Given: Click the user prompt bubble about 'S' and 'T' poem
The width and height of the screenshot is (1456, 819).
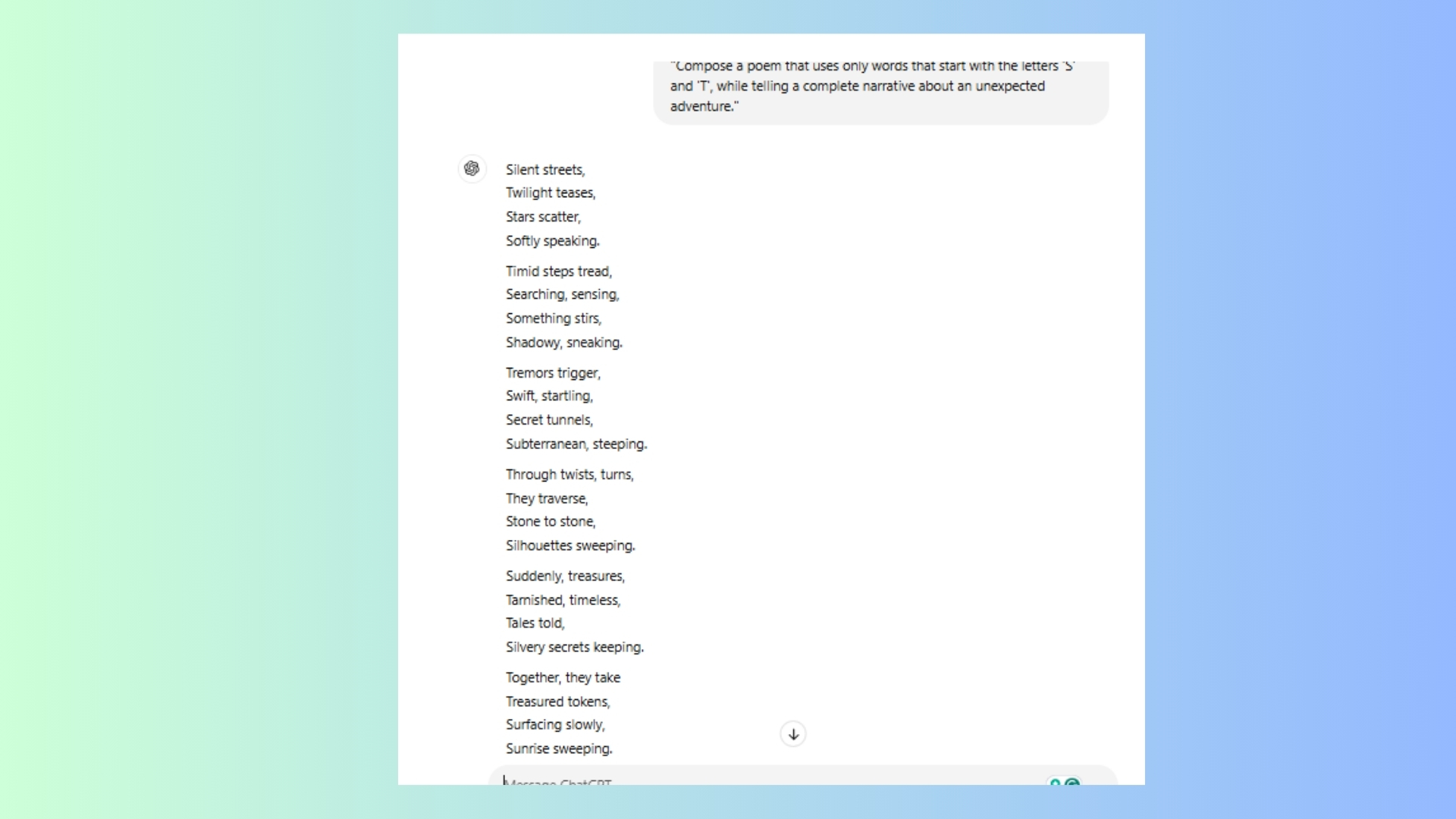Looking at the screenshot, I should click(x=880, y=87).
